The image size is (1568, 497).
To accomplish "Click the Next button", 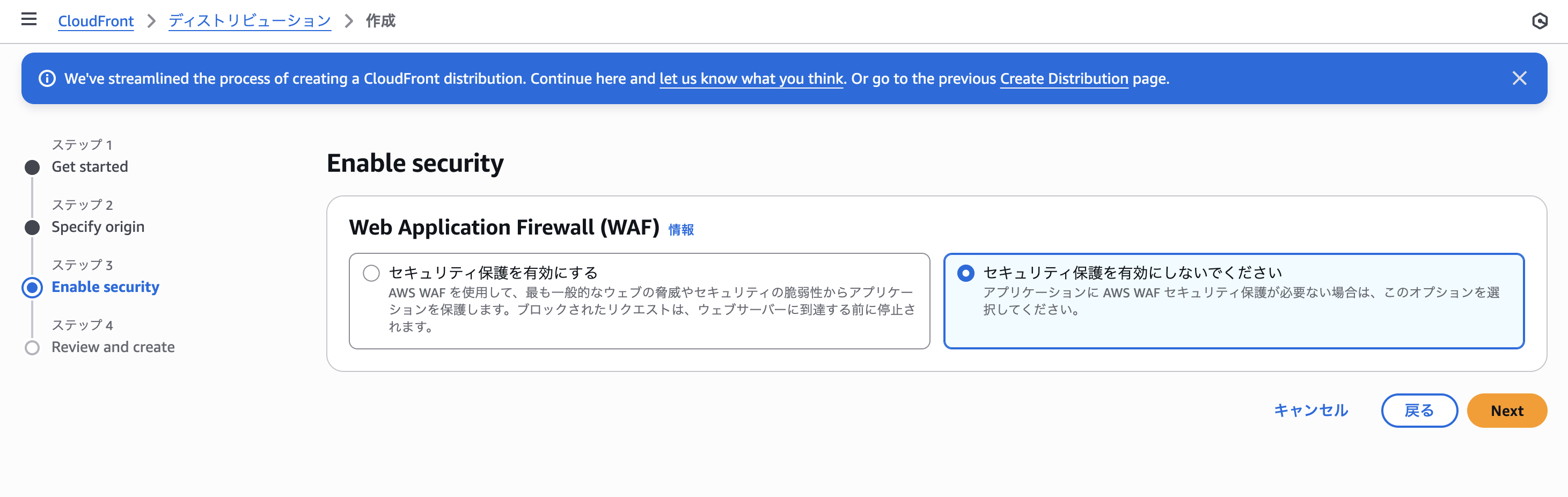I will click(x=1506, y=411).
